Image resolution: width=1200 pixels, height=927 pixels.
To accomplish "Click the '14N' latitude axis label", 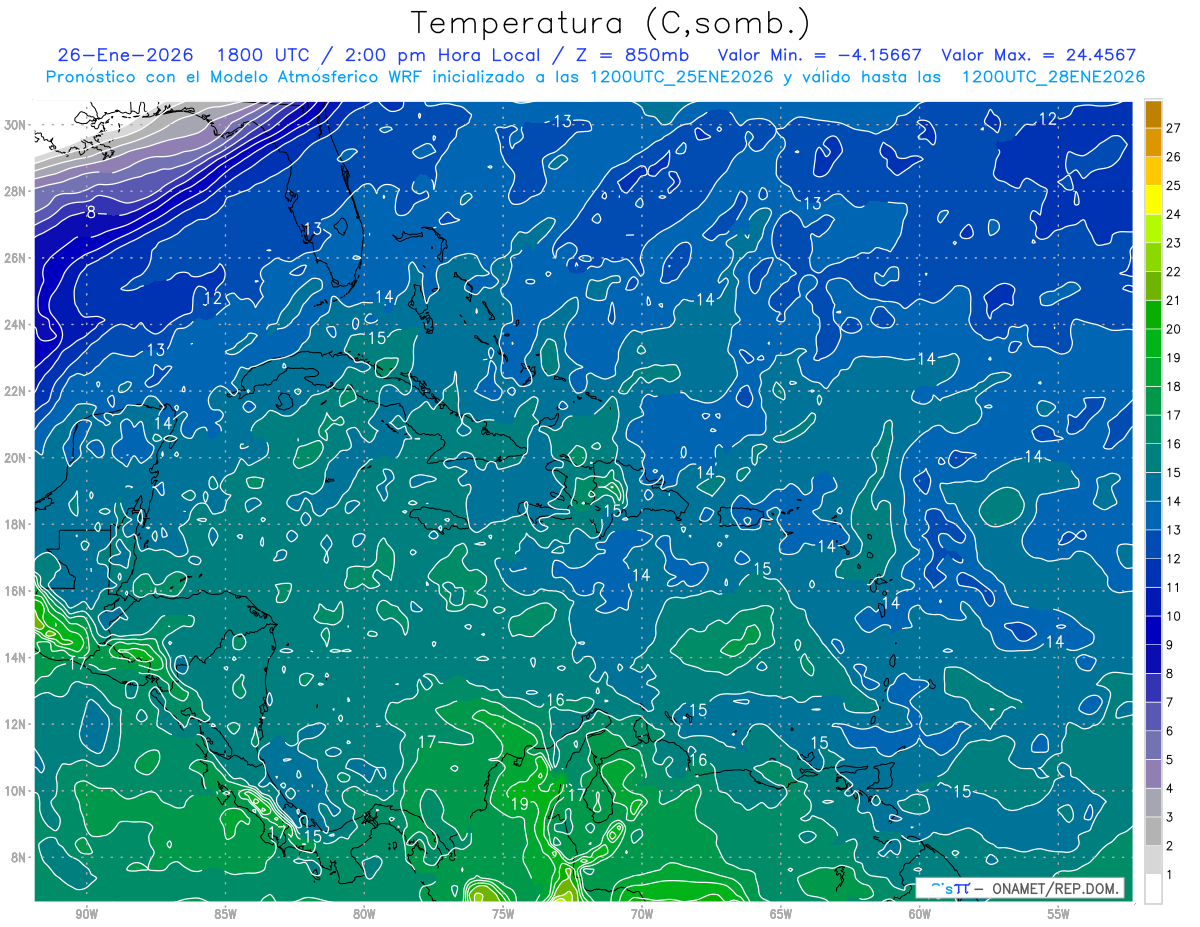I will click(16, 657).
